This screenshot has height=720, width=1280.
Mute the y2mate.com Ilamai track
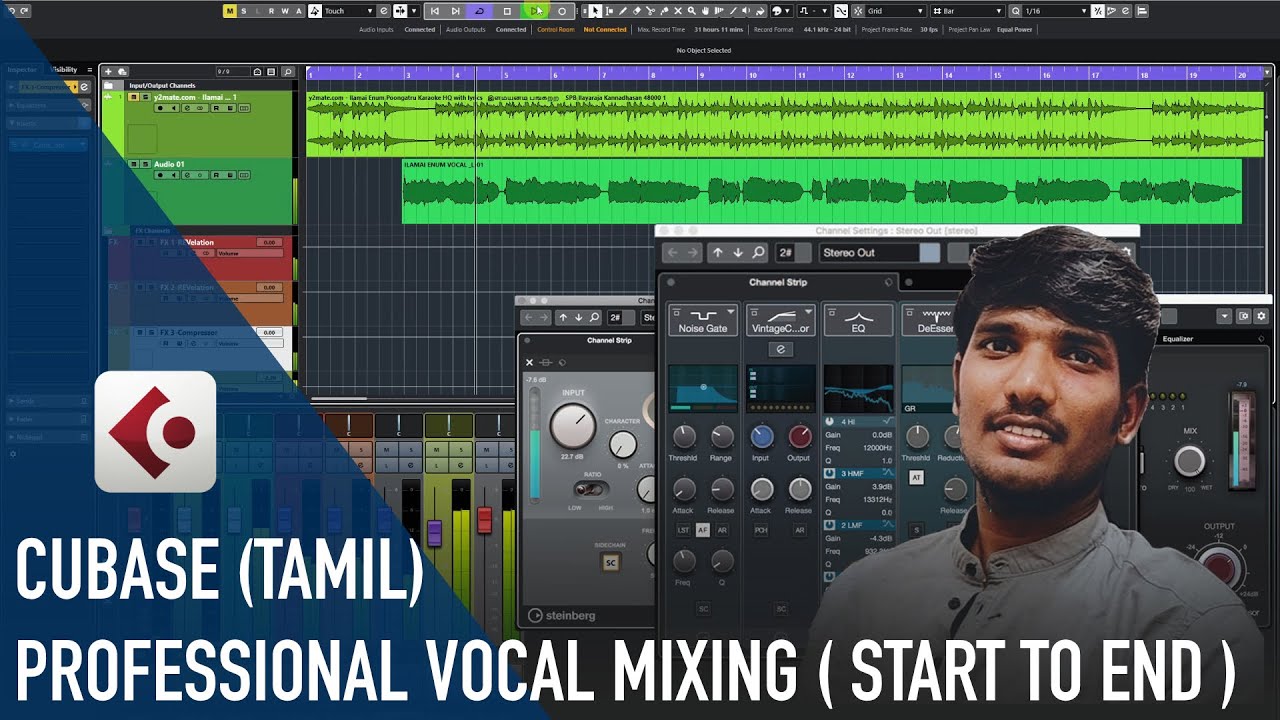coord(136,97)
